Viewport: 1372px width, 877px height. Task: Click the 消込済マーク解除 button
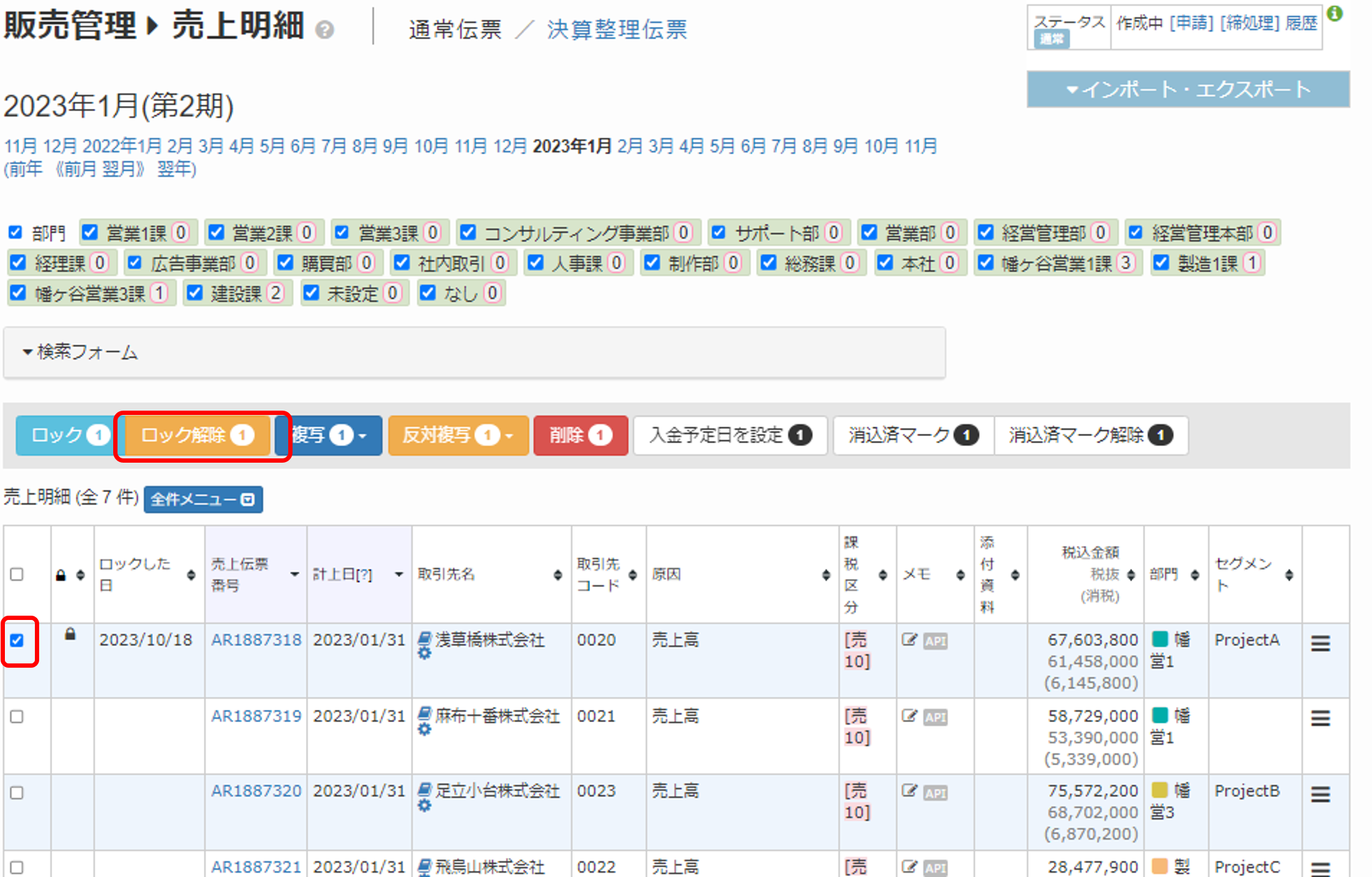pyautogui.click(x=1091, y=435)
